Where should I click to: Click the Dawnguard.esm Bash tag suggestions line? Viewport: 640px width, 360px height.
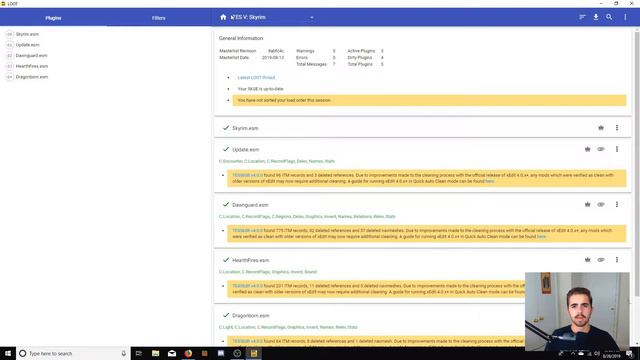(307, 216)
